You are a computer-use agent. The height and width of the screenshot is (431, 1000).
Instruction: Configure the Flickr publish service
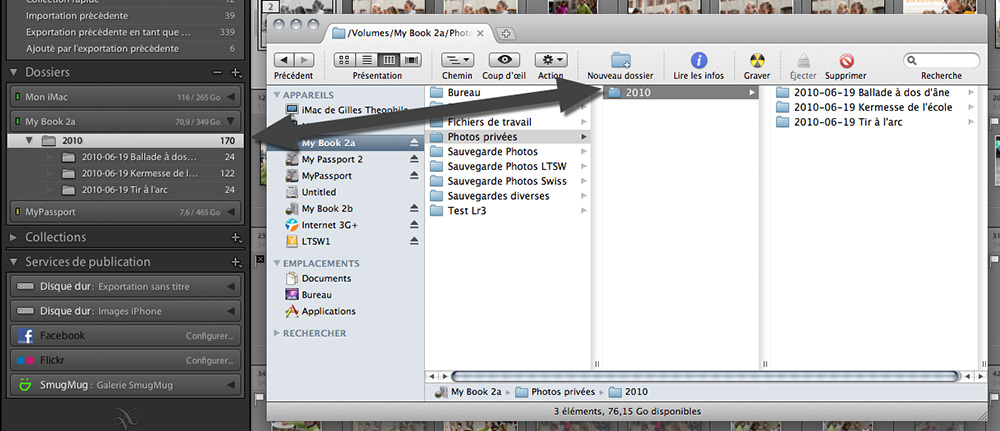tap(210, 361)
